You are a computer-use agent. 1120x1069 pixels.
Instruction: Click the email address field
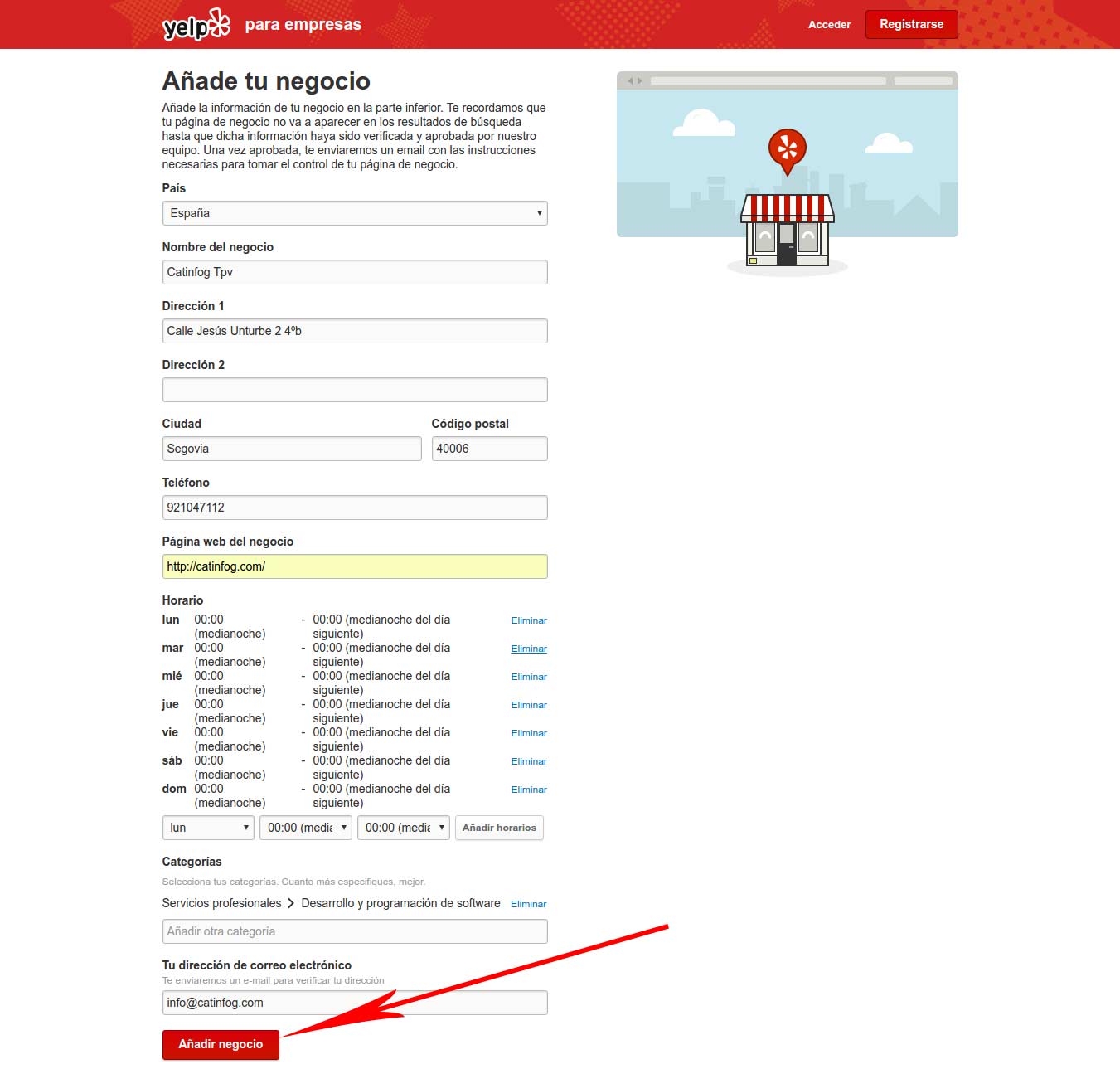[x=355, y=1003]
